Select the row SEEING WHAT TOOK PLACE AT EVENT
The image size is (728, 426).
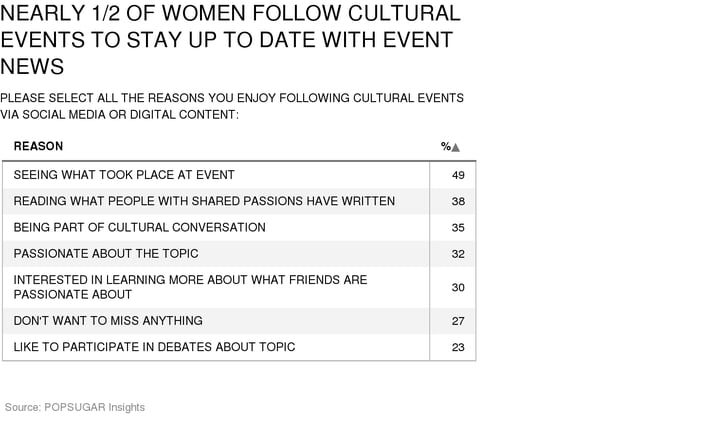[x=239, y=175]
